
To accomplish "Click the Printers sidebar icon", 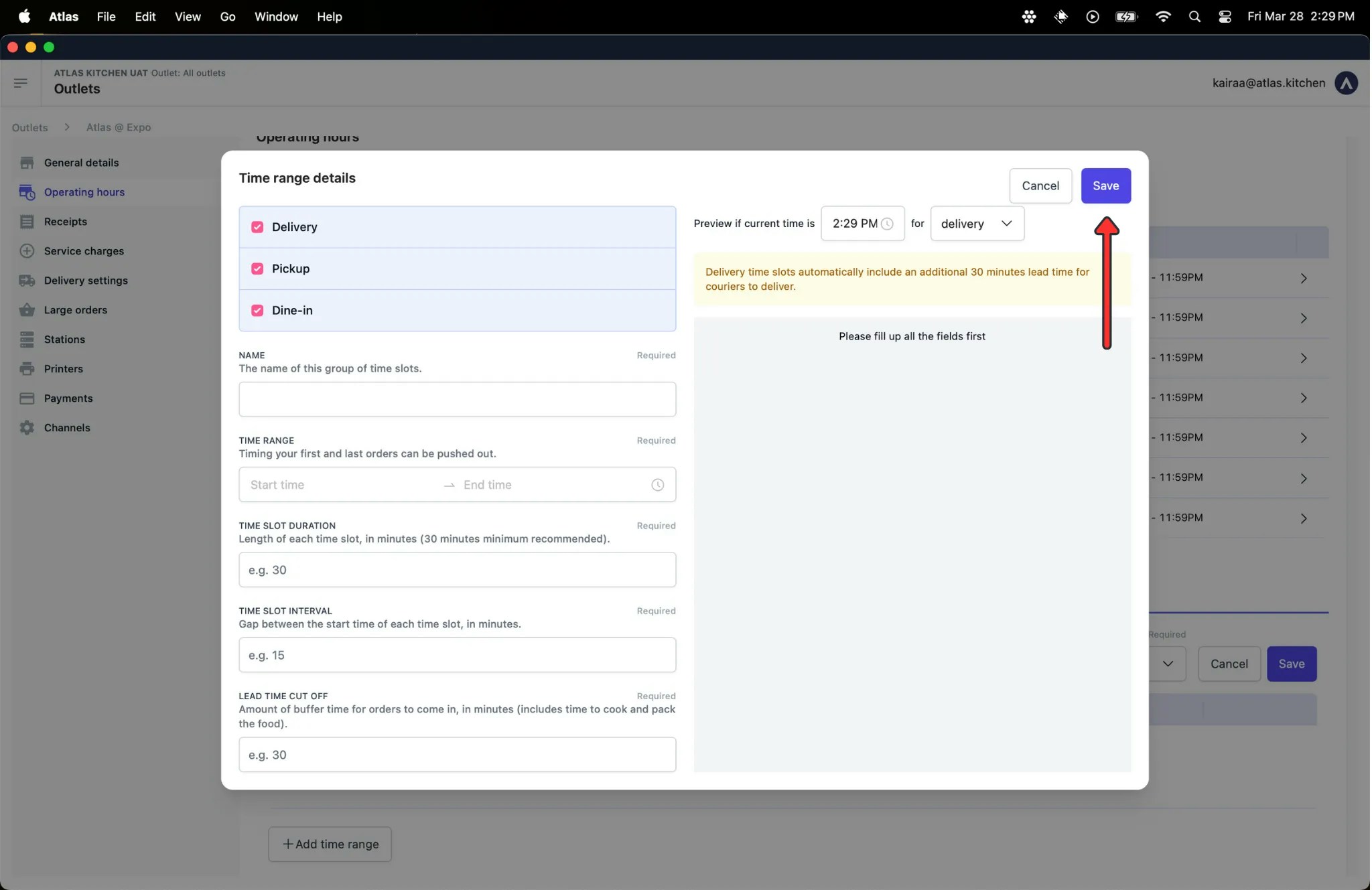I will 27,369.
